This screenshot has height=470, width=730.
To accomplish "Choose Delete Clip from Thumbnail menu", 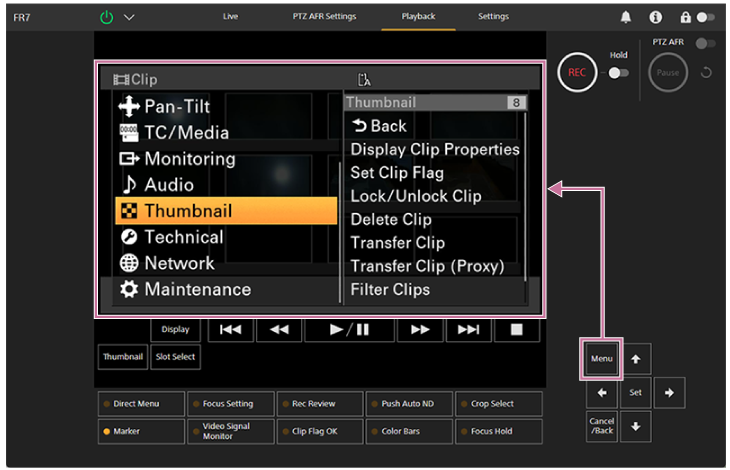I will coord(390,219).
